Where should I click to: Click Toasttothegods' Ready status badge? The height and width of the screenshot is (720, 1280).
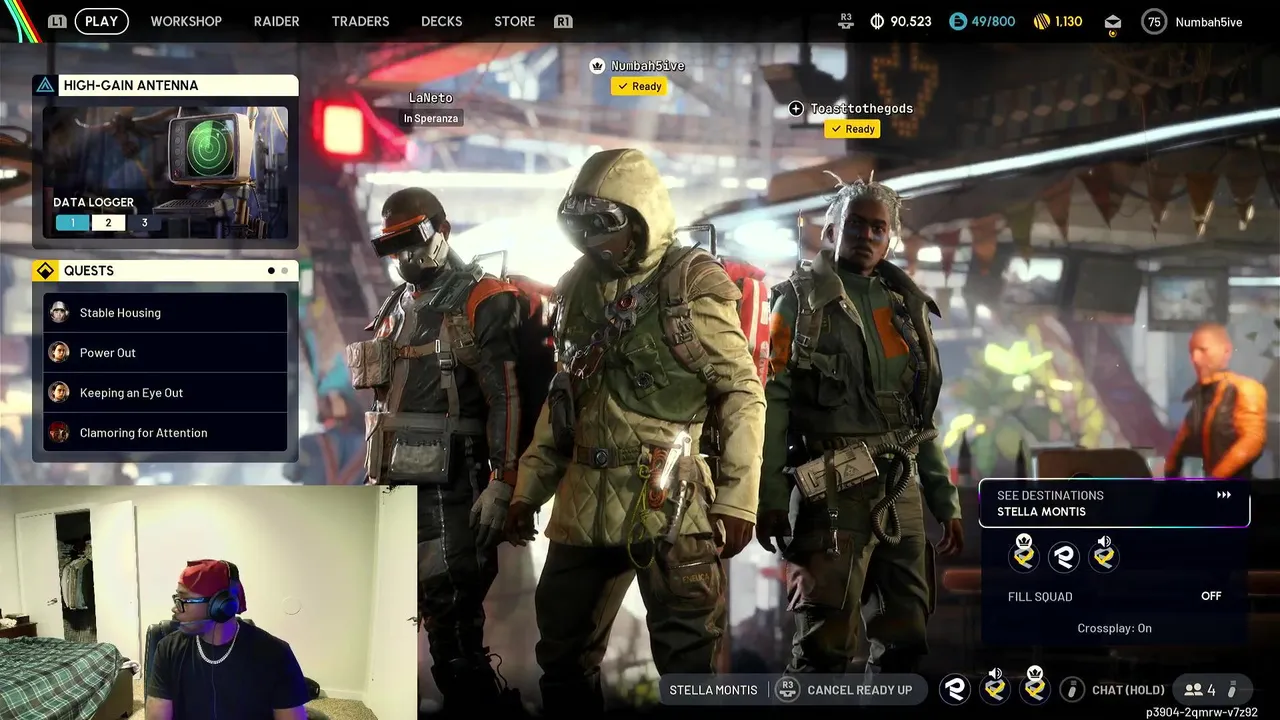point(852,129)
